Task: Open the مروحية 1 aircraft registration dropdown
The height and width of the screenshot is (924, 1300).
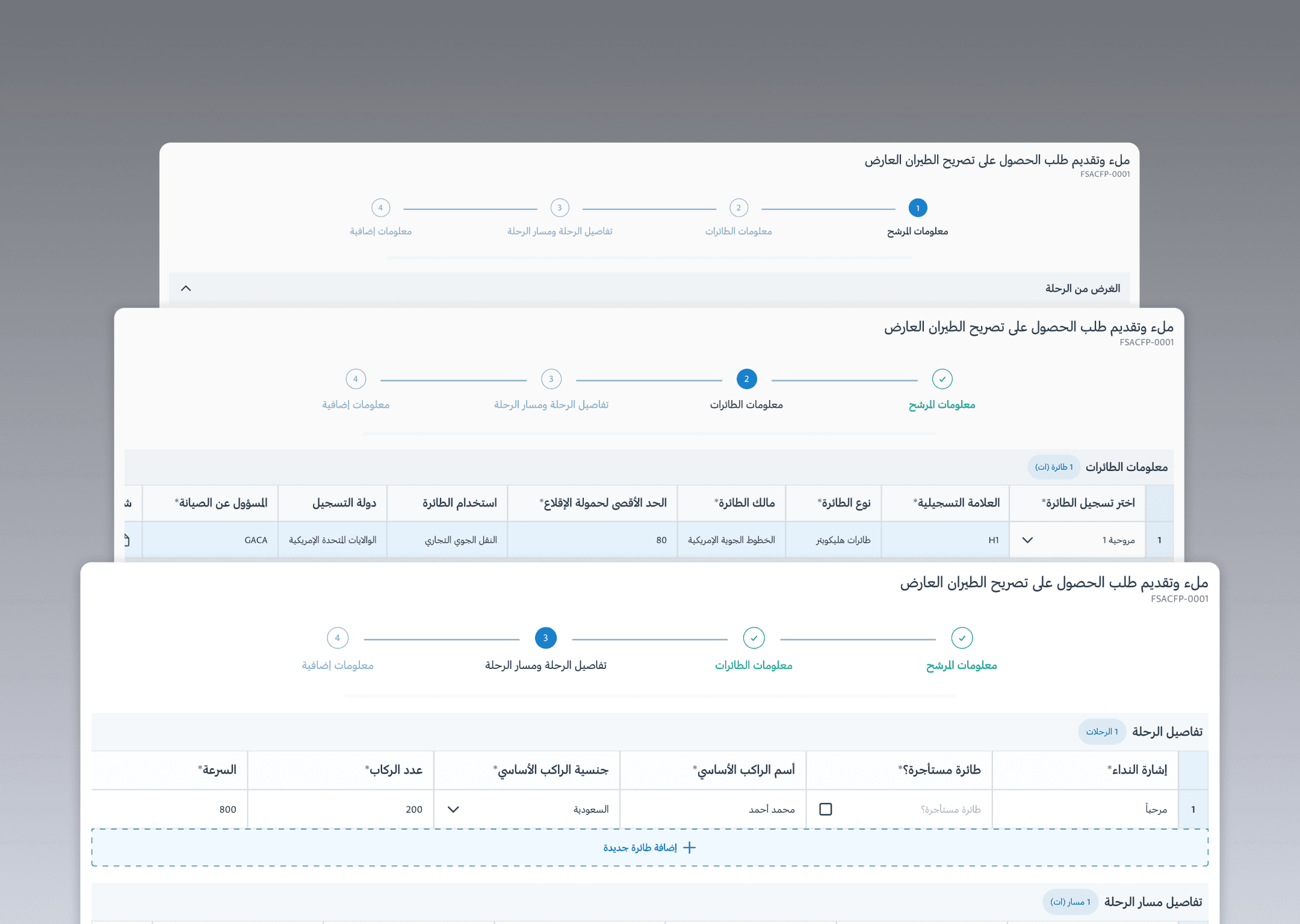Action: (x=1027, y=540)
